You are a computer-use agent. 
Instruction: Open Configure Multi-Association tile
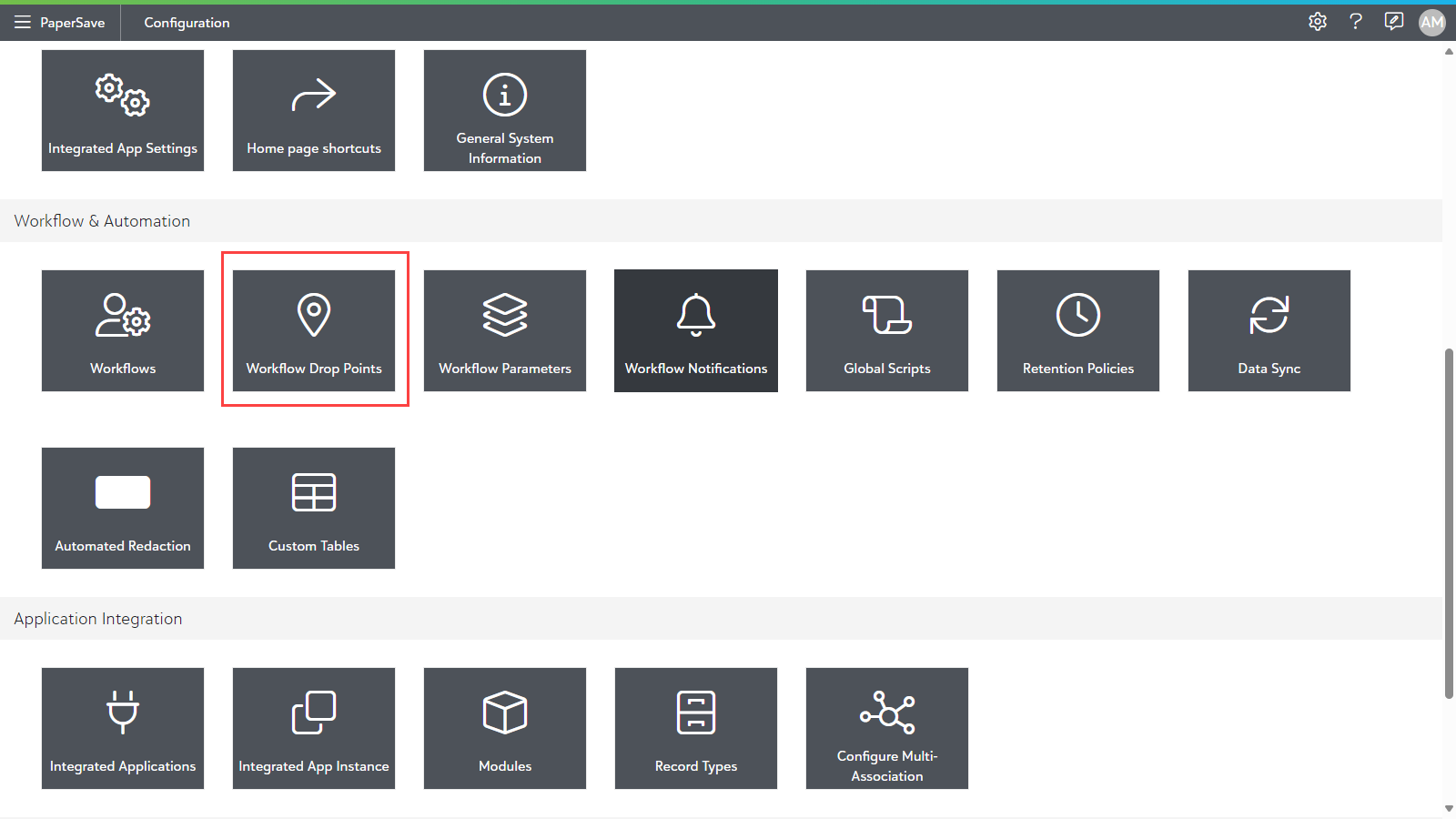886,728
